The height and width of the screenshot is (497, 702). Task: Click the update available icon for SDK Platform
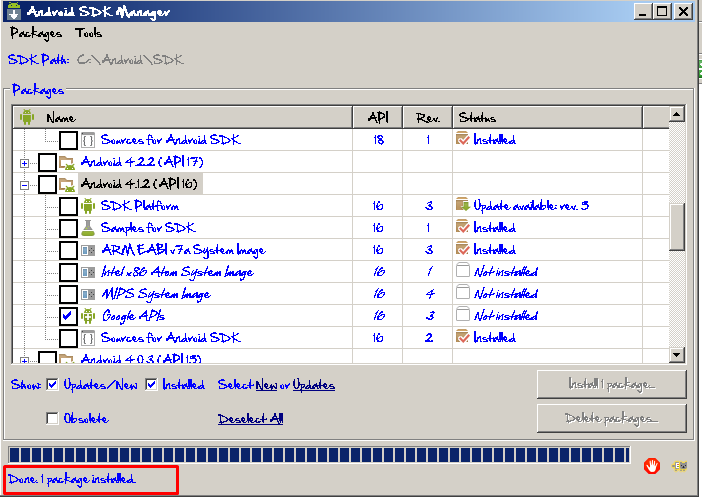click(462, 205)
